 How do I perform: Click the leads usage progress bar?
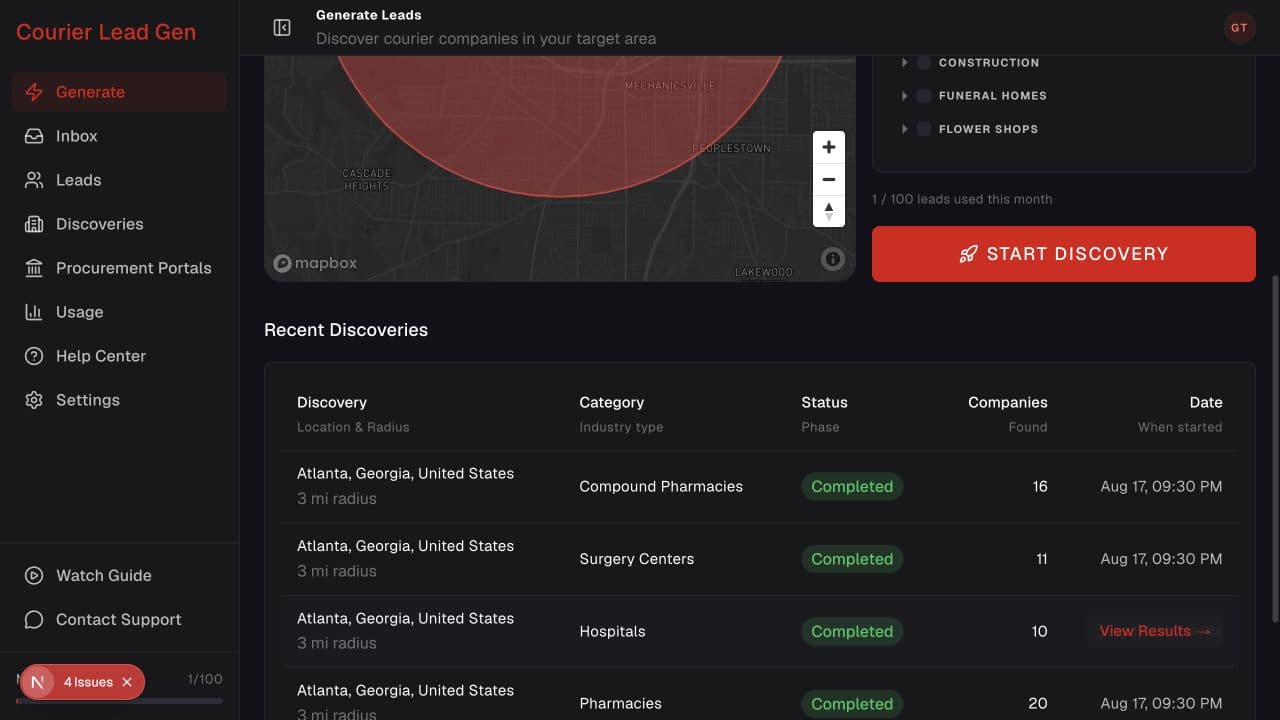click(x=120, y=701)
